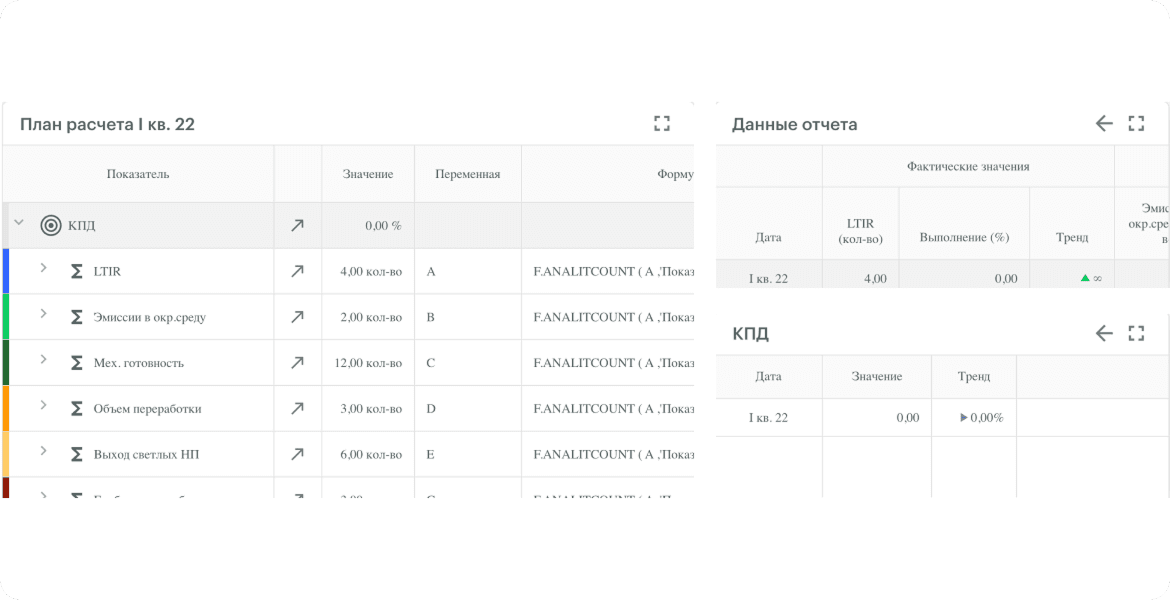The width and height of the screenshot is (1170, 600).
Task: Expand the Эмиссии в окр.среду row
Action: pos(43,313)
